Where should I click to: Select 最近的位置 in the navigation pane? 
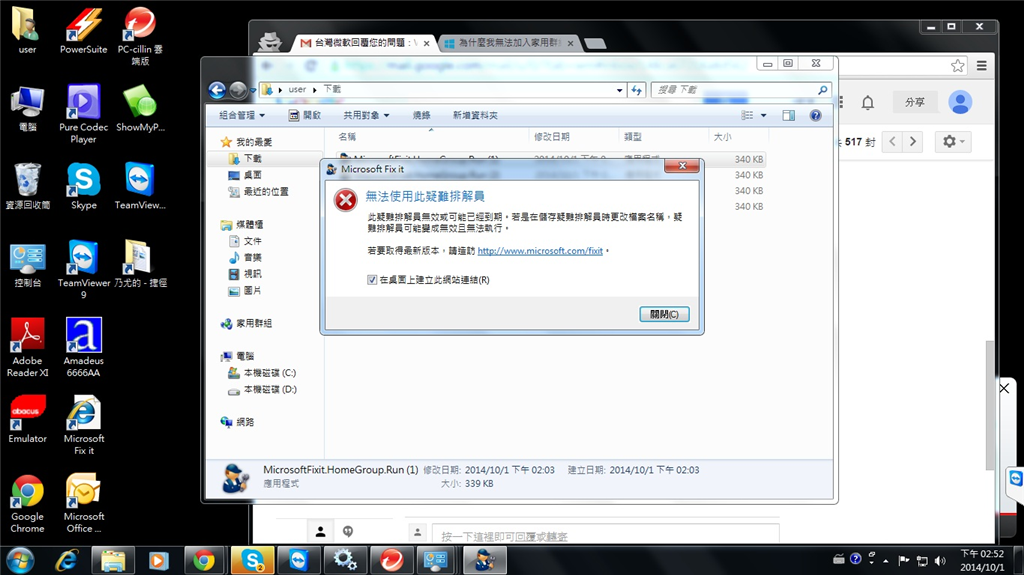(x=259, y=191)
